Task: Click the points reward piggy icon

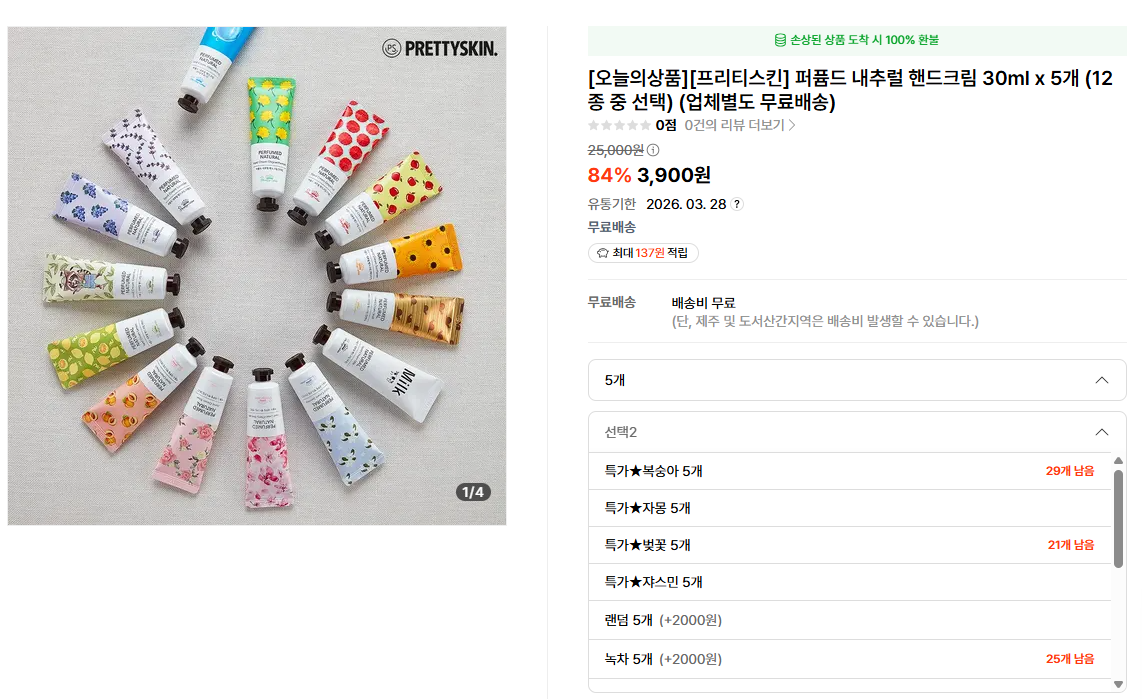Action: (x=602, y=253)
